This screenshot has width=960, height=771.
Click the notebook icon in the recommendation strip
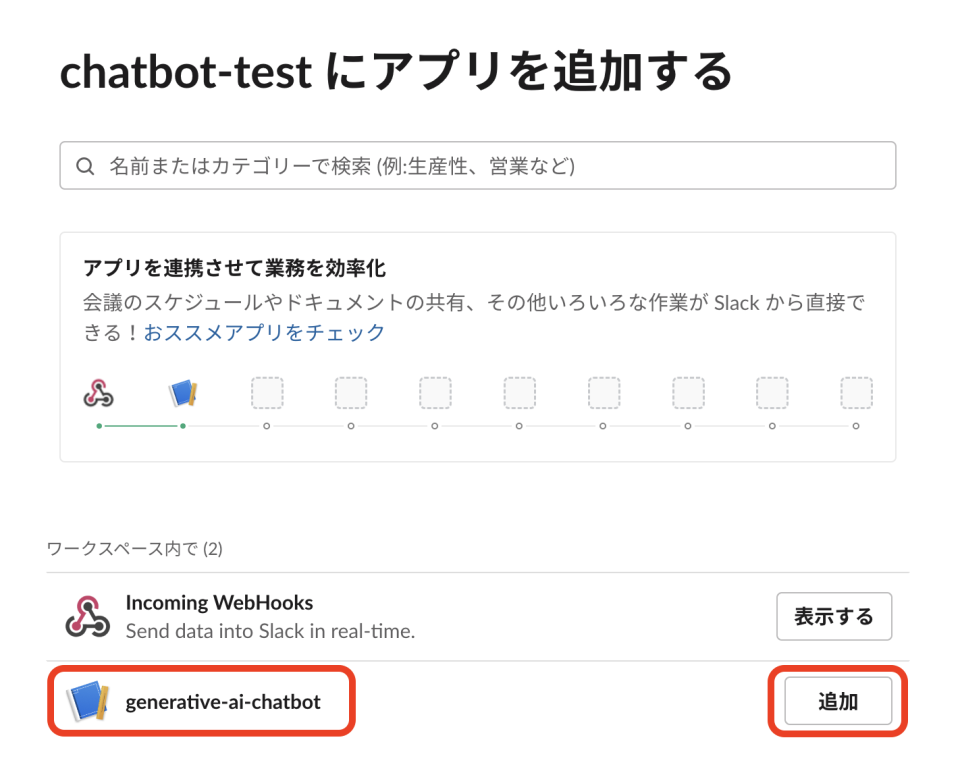tap(182, 392)
